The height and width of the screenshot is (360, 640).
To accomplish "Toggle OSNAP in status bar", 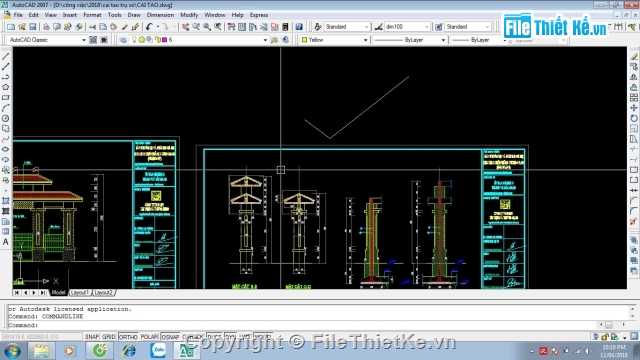I will (x=170, y=337).
